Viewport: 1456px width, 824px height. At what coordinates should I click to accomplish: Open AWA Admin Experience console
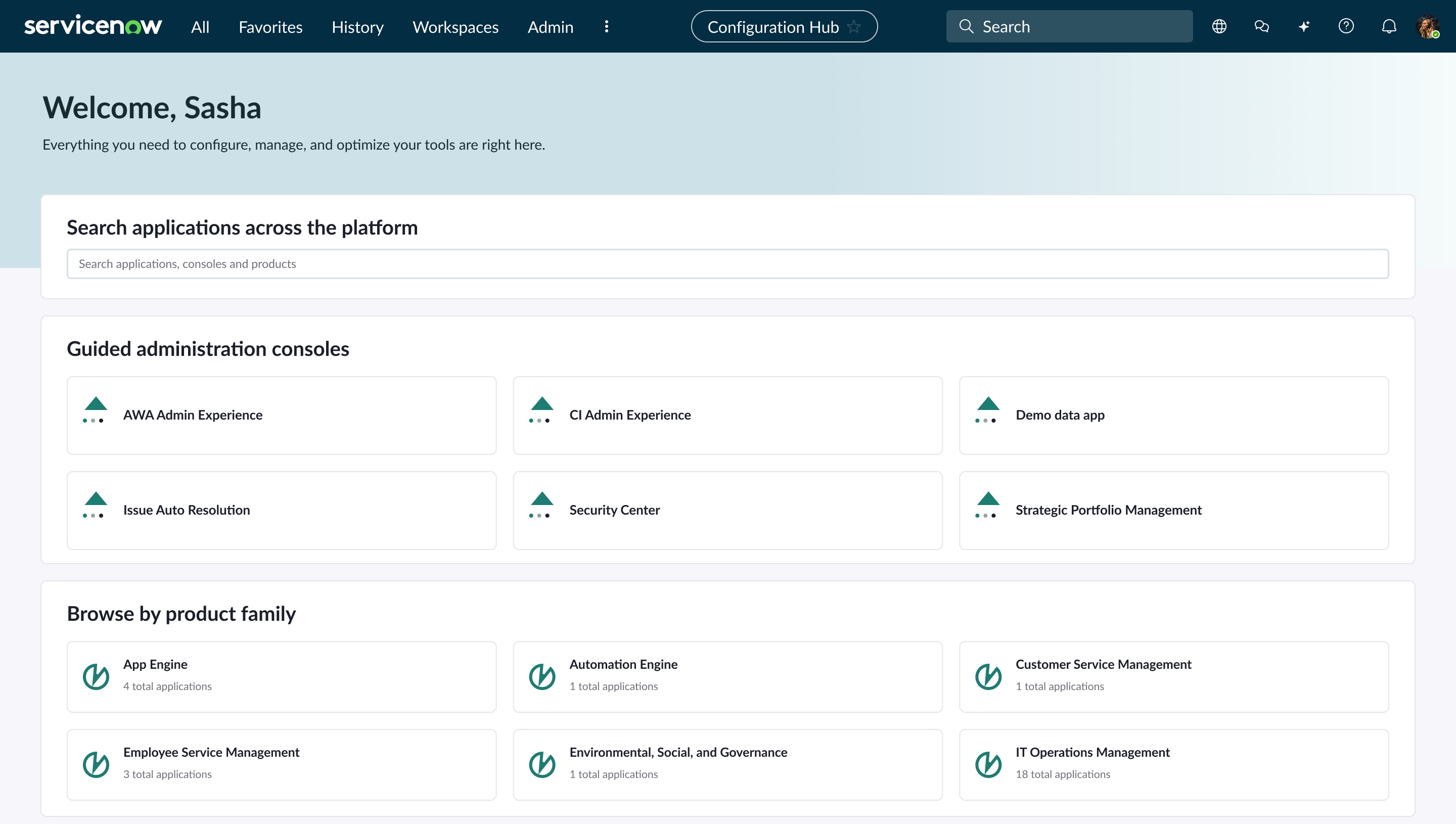(x=282, y=416)
